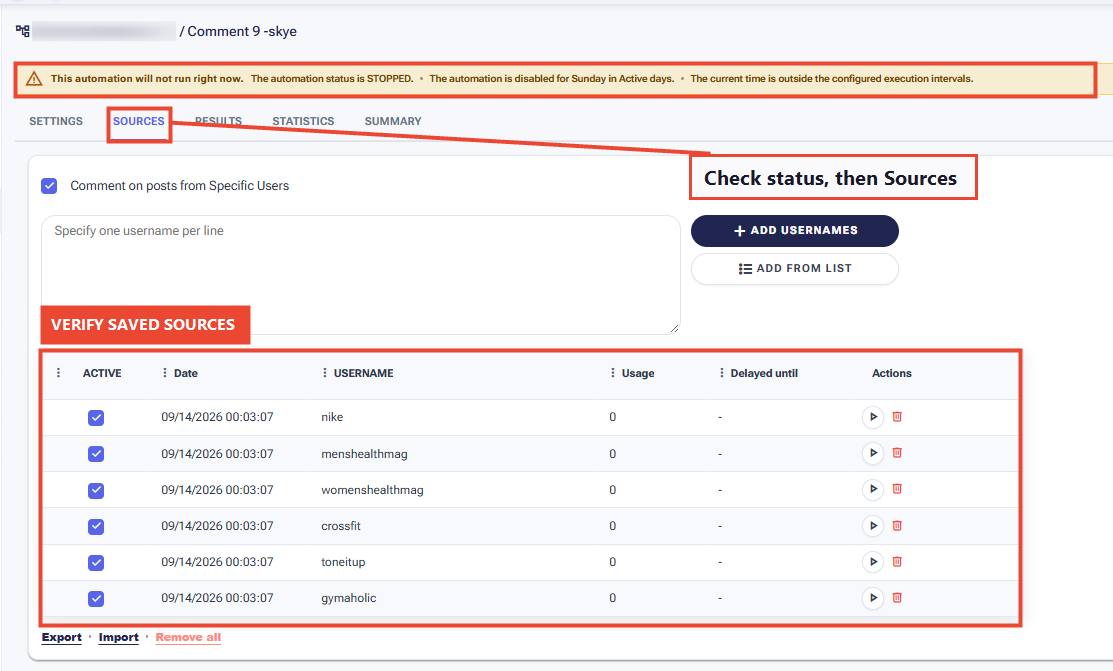Toggle active checkbox for nike
The height and width of the screenshot is (671, 1113).
coord(96,418)
